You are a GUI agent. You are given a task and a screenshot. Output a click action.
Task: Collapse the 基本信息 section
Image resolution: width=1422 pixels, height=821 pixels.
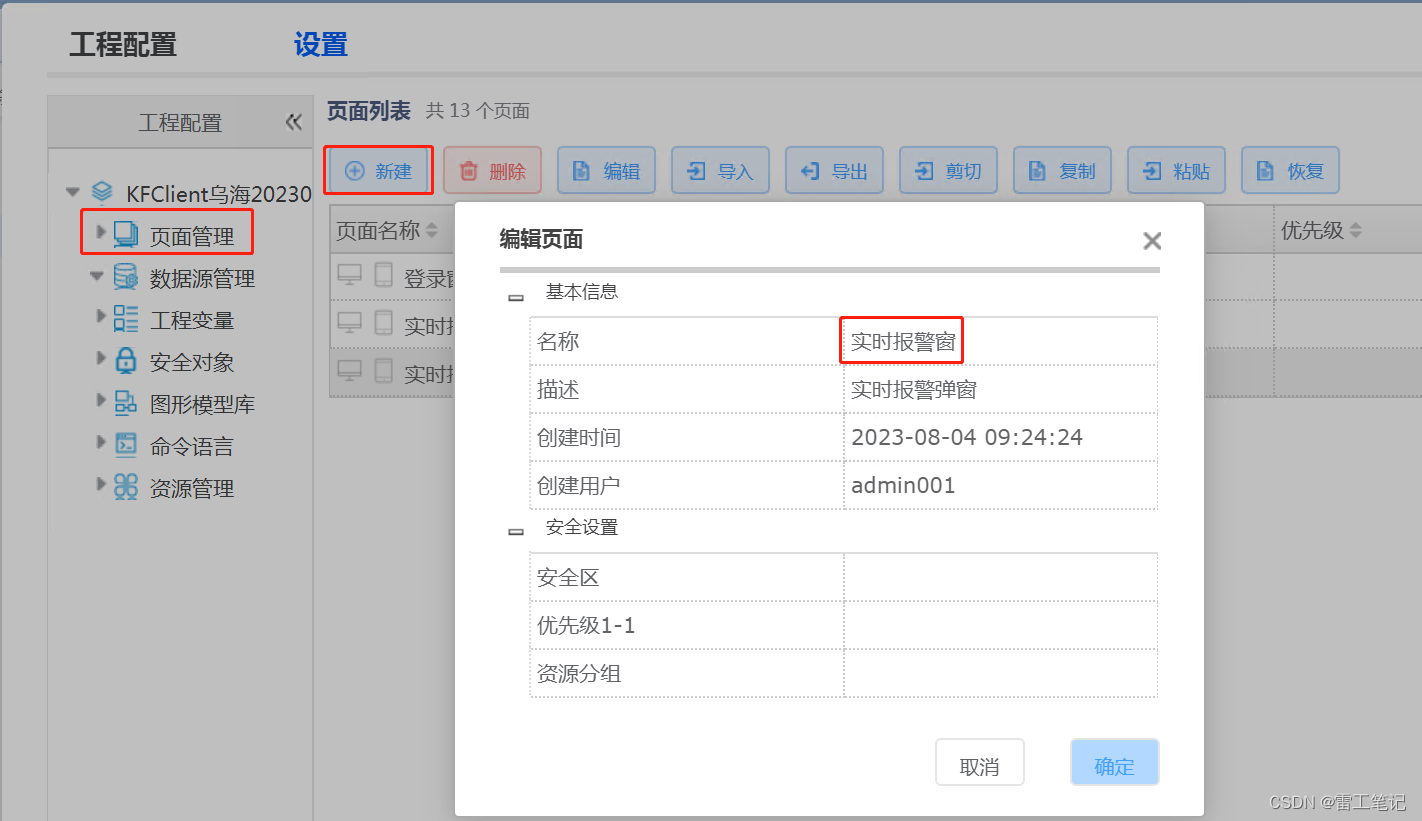[516, 297]
